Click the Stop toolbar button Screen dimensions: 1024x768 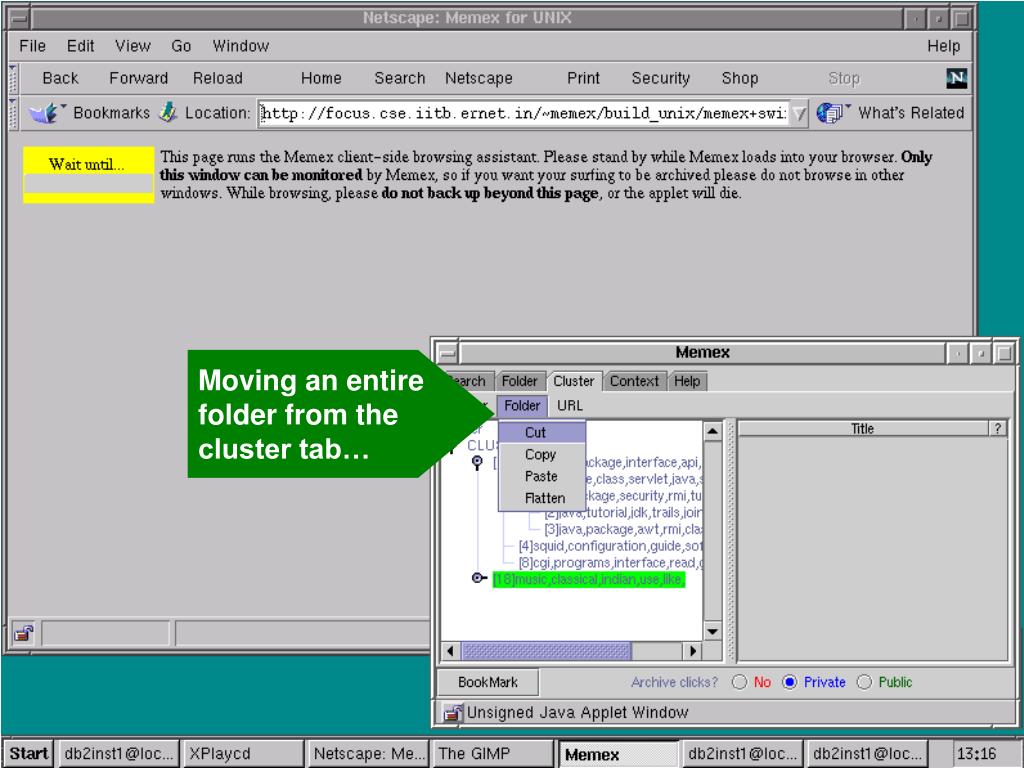tap(844, 78)
